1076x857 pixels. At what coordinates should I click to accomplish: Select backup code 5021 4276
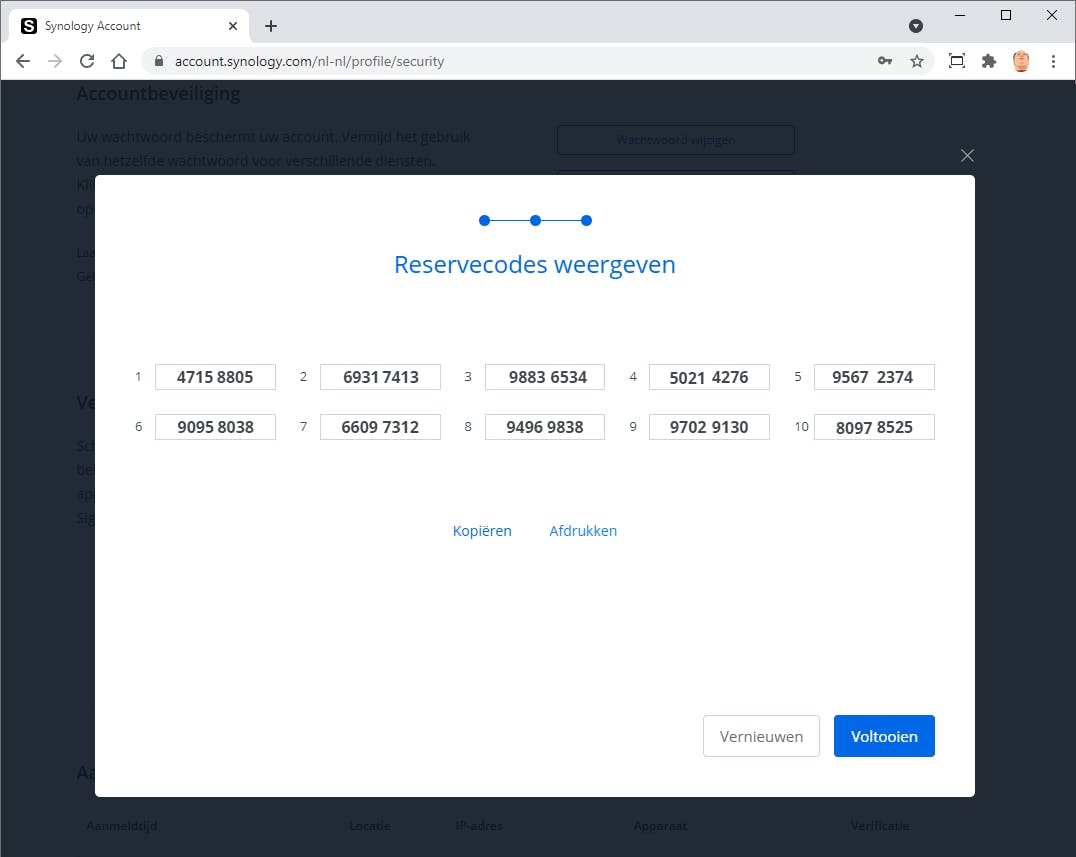[709, 377]
